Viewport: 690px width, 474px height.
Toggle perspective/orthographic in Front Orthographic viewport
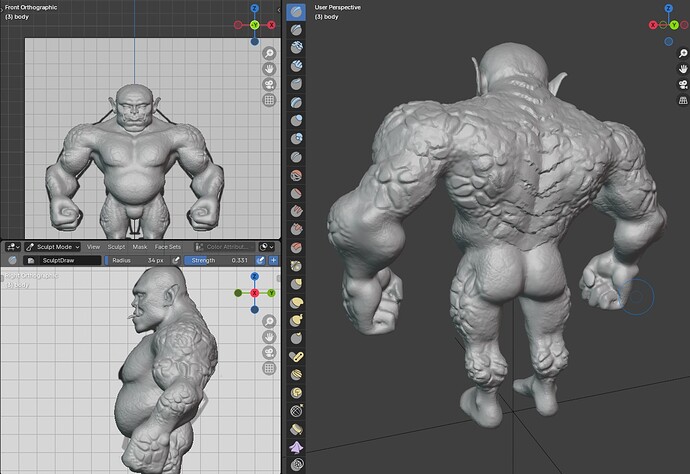pos(269,100)
